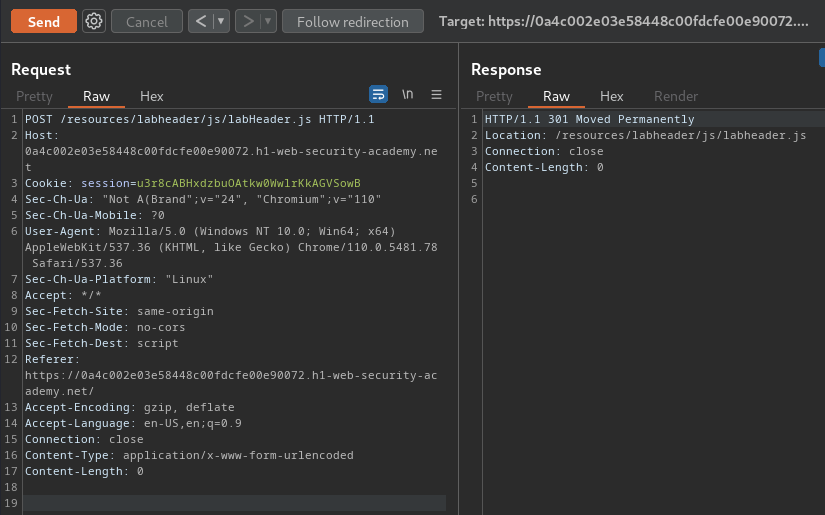
Task: Switch Response to Pretty tab
Action: 494,96
